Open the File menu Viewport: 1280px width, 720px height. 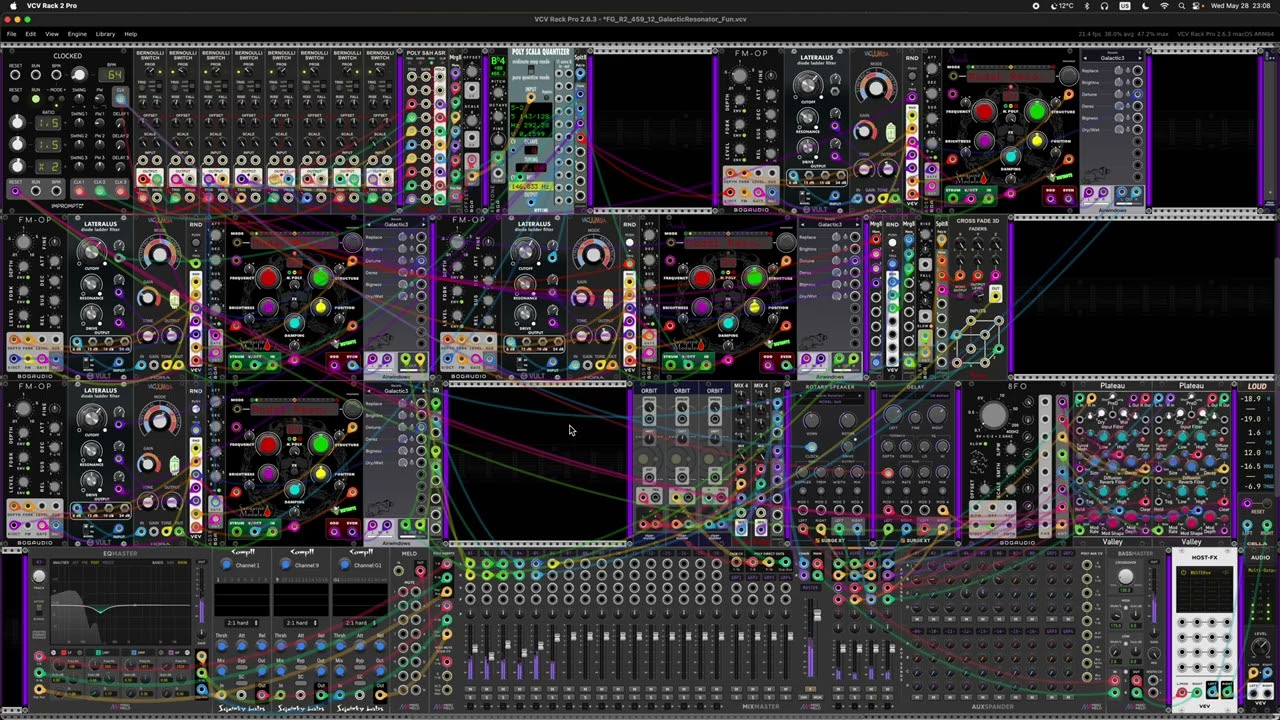coord(11,34)
